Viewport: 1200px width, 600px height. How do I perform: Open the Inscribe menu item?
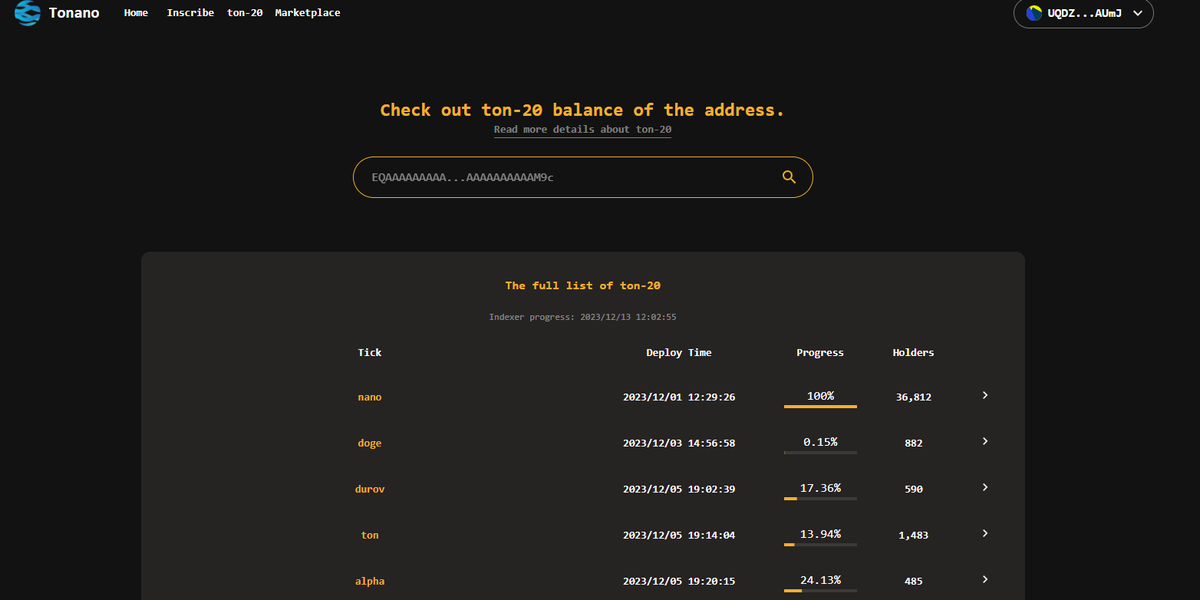190,13
